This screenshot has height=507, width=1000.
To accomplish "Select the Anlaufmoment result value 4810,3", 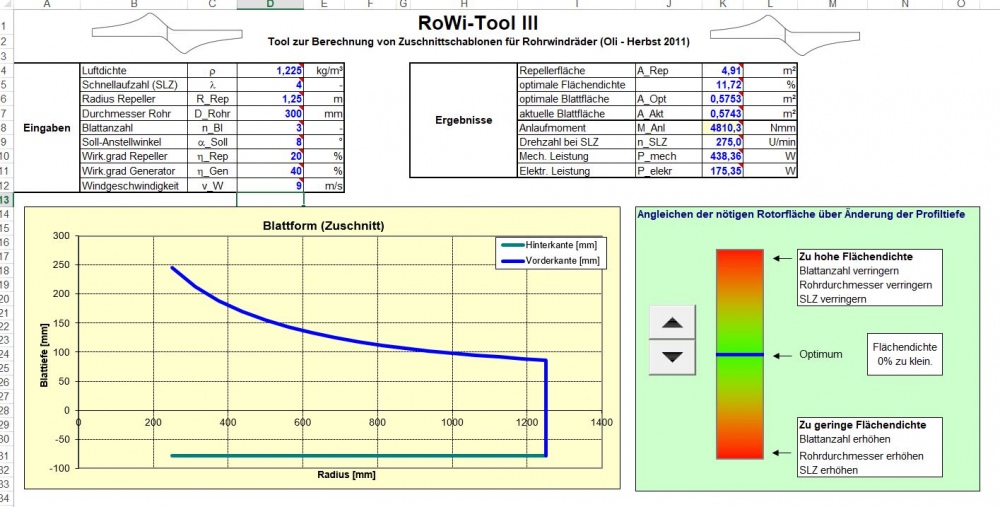I will tap(722, 128).
